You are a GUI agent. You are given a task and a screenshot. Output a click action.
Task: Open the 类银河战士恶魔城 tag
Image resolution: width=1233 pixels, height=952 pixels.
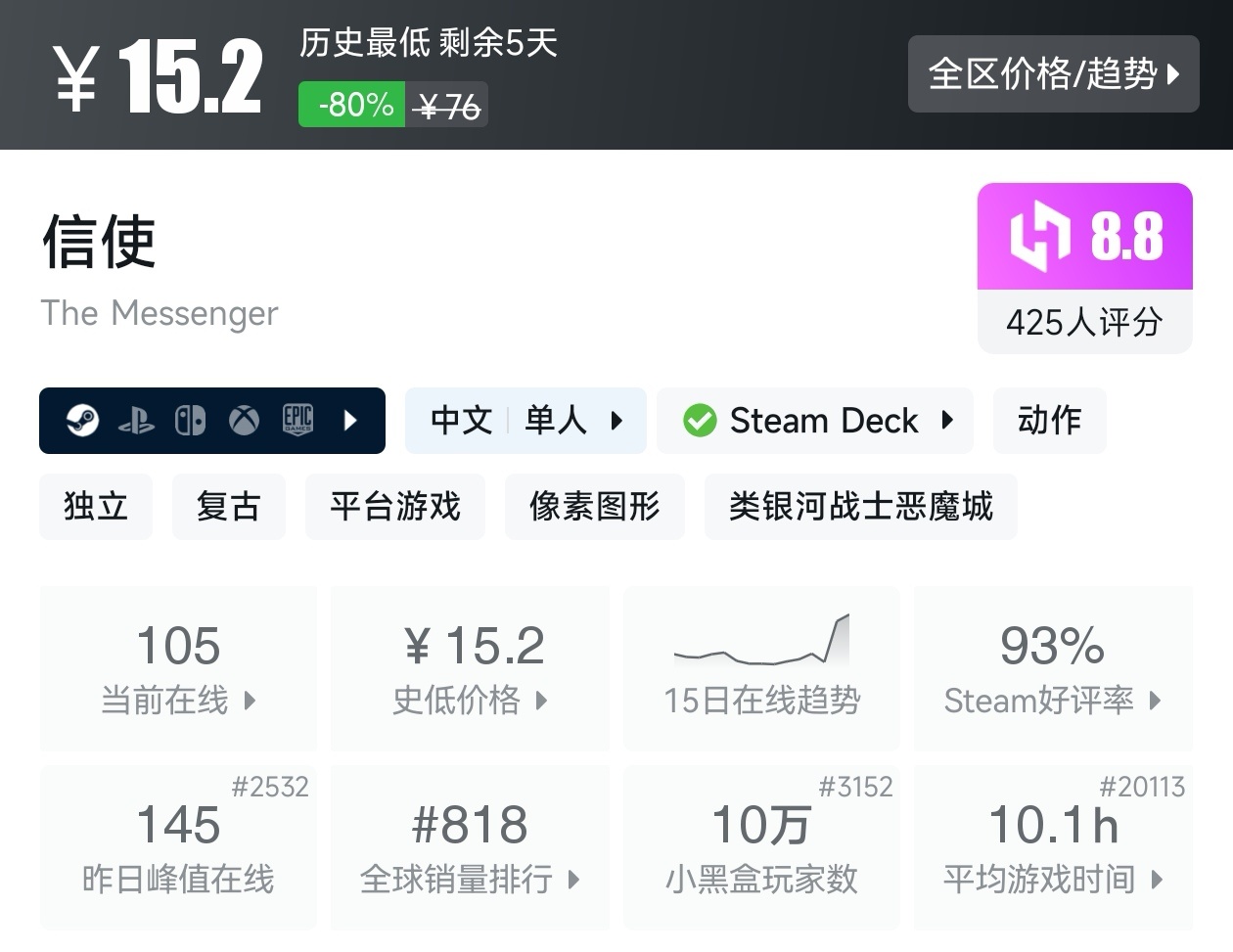point(860,507)
